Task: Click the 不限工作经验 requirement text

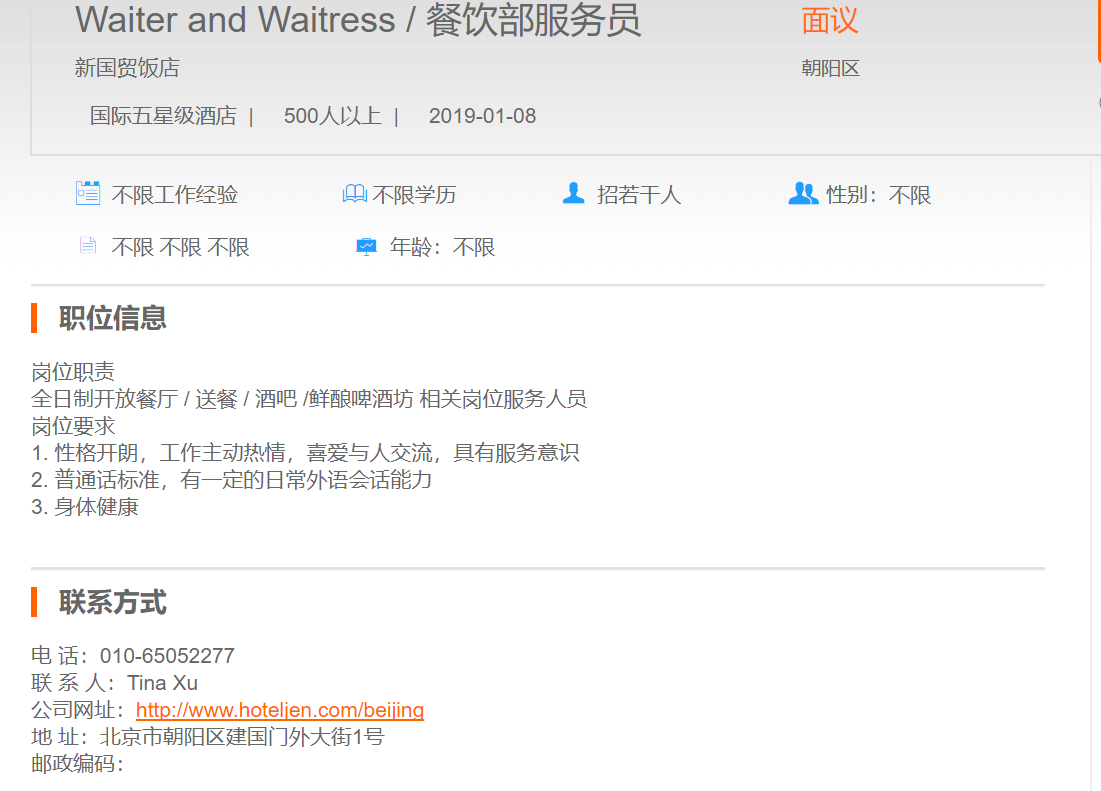Action: pos(175,194)
